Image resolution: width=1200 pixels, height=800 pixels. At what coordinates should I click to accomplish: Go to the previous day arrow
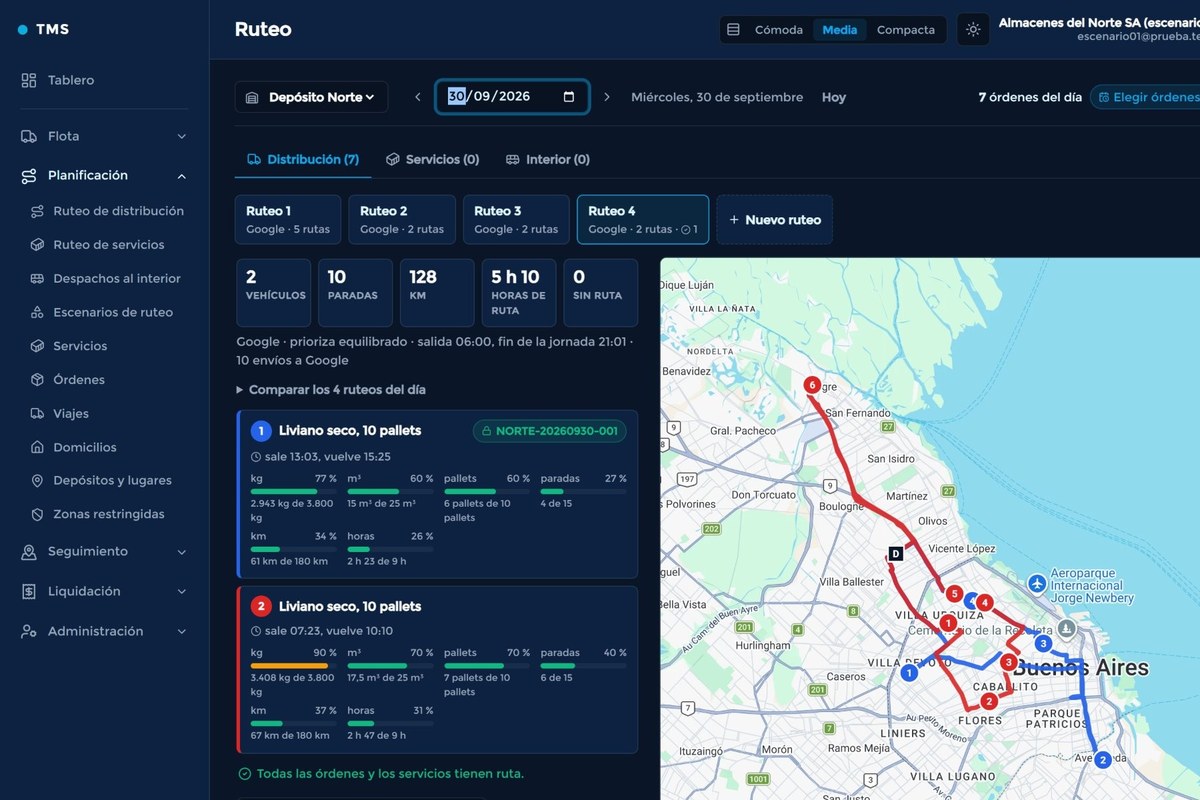pyautogui.click(x=418, y=97)
